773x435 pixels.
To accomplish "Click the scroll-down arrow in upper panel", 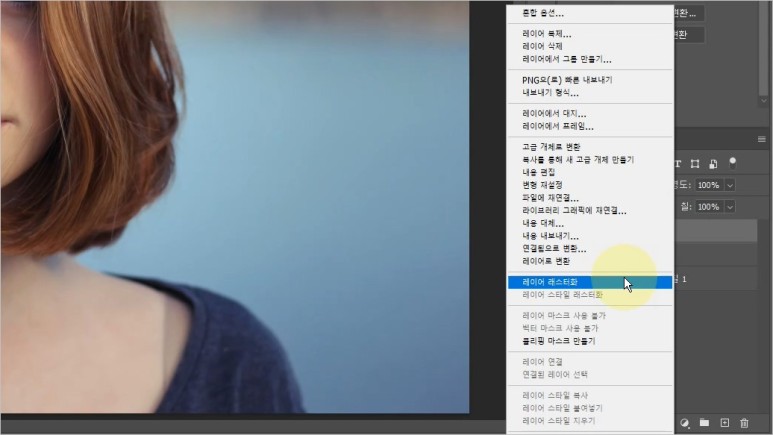I will [x=764, y=101].
